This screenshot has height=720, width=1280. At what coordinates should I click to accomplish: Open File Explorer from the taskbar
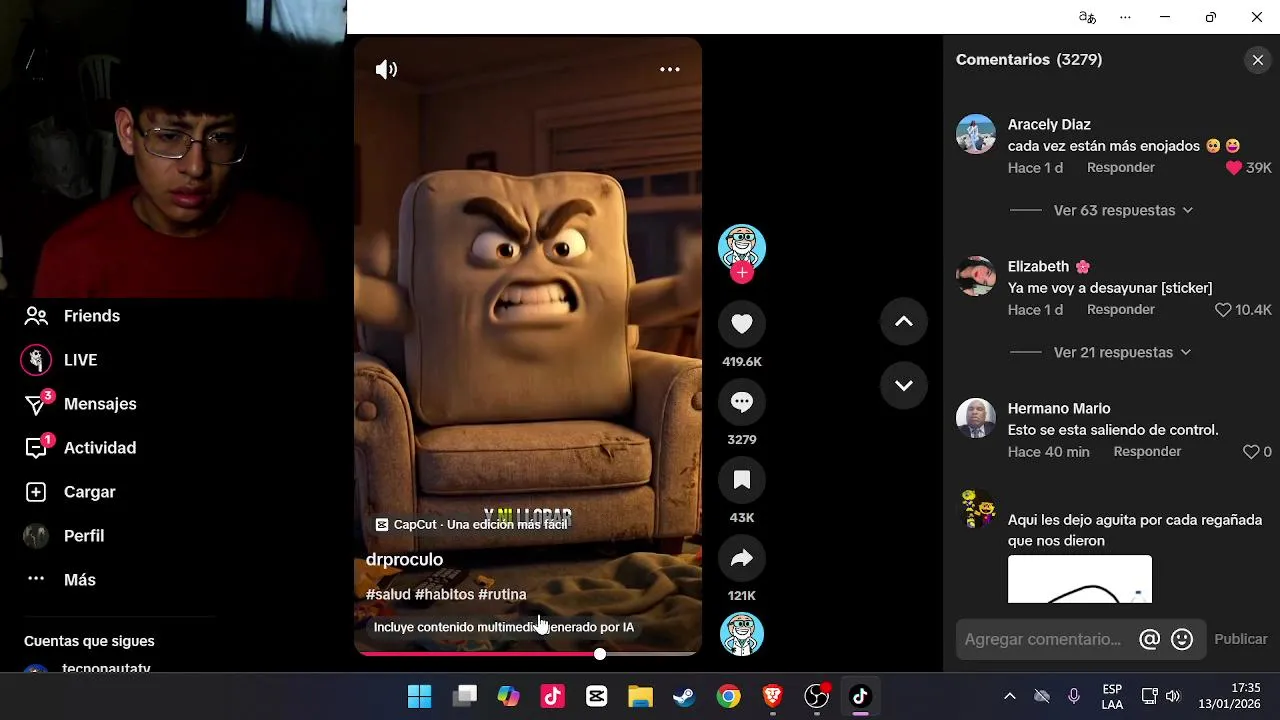click(x=641, y=696)
